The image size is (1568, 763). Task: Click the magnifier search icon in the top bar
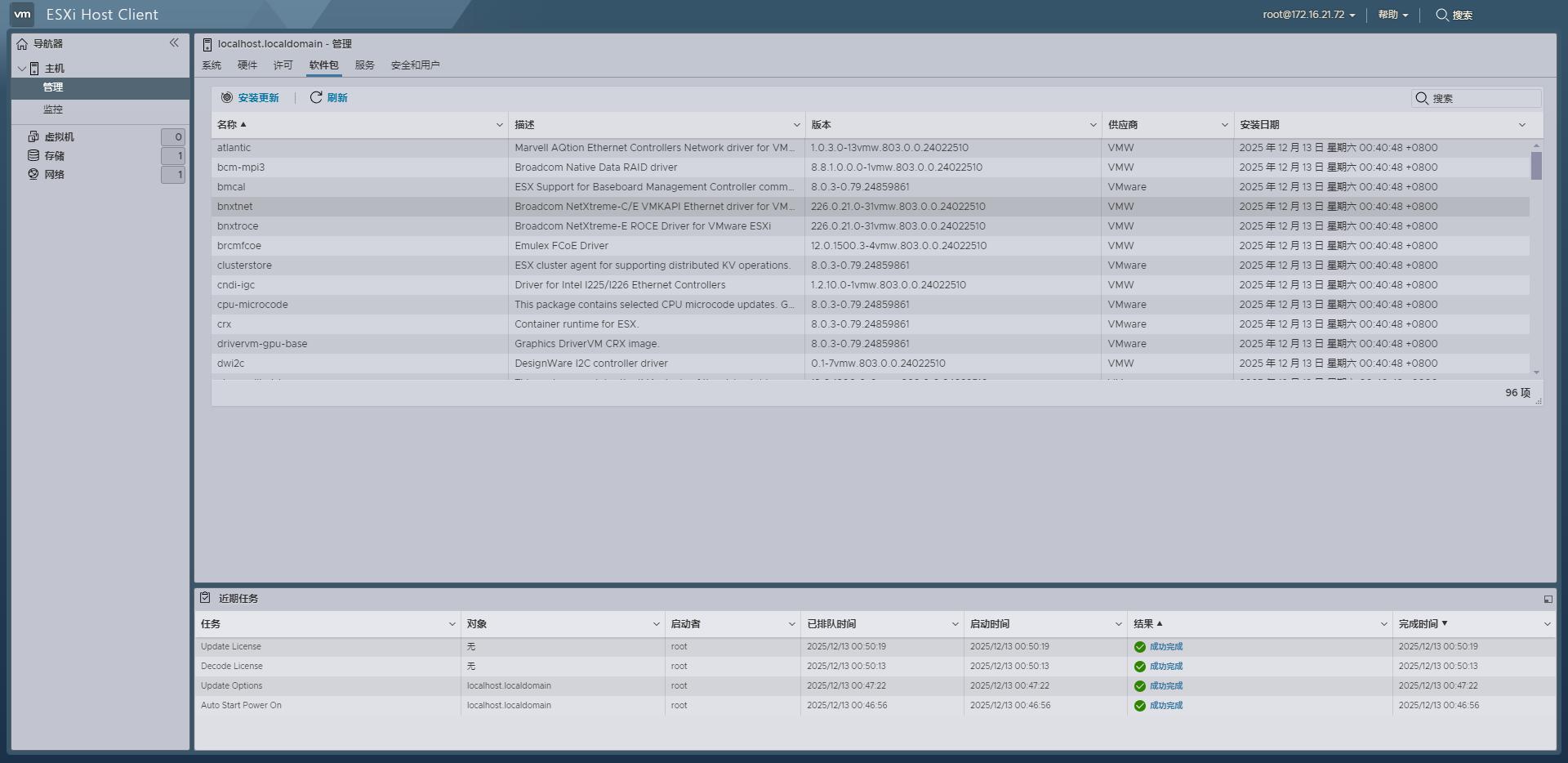click(x=1439, y=15)
